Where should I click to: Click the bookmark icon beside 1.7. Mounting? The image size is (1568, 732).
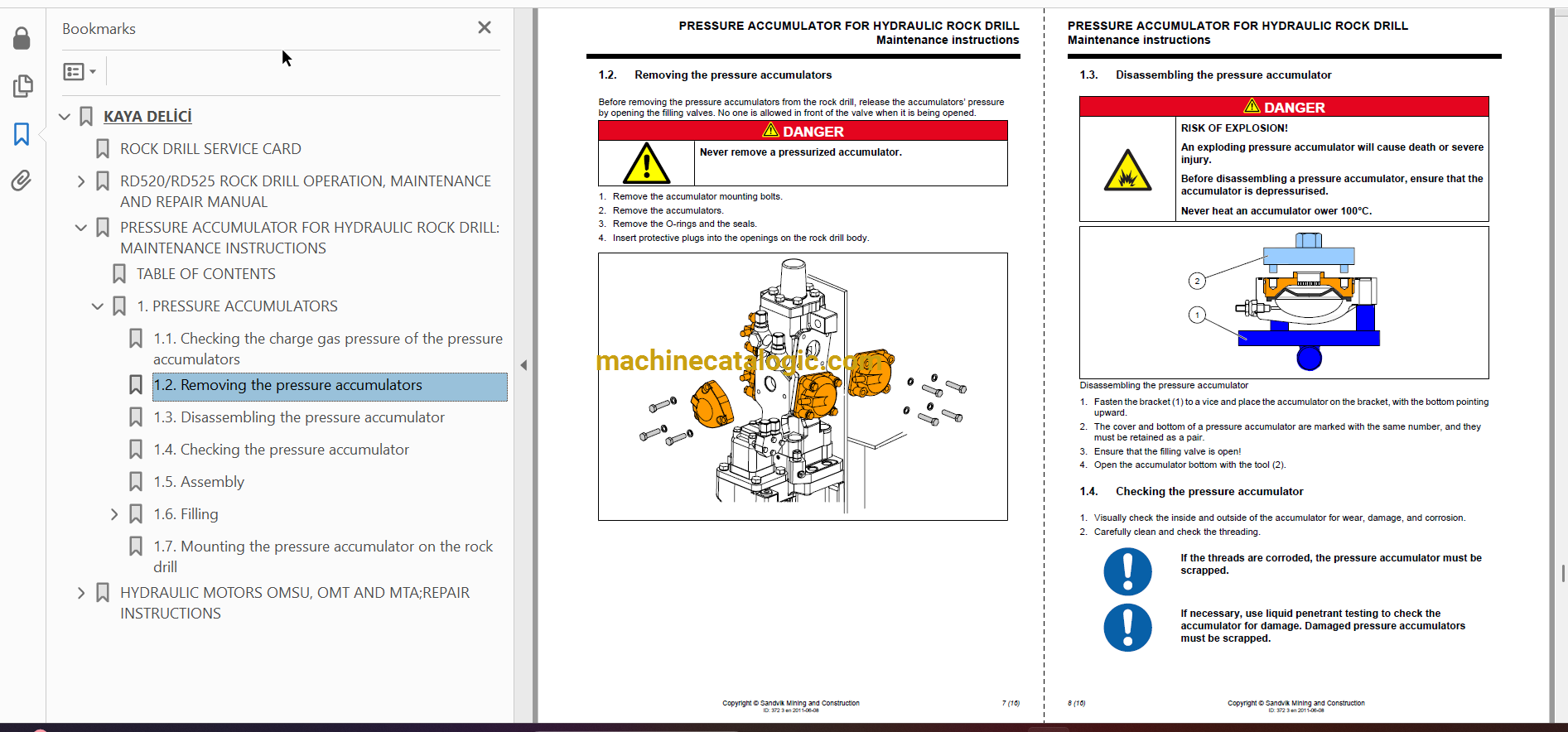point(136,547)
